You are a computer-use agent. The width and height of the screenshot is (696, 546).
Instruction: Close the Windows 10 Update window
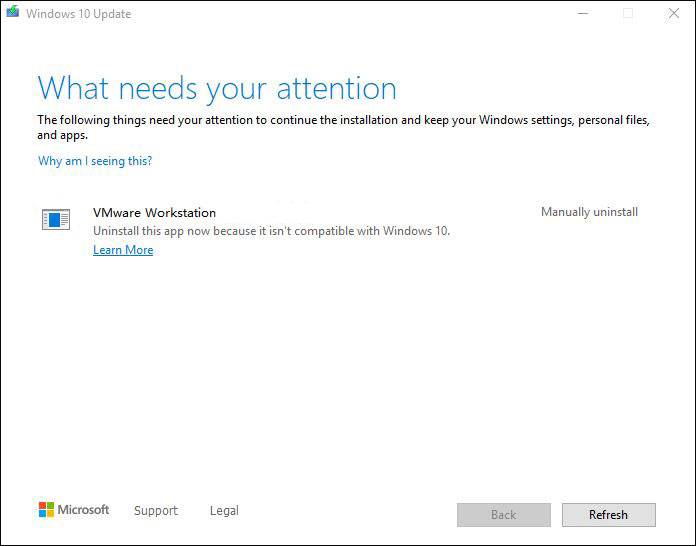(x=673, y=14)
